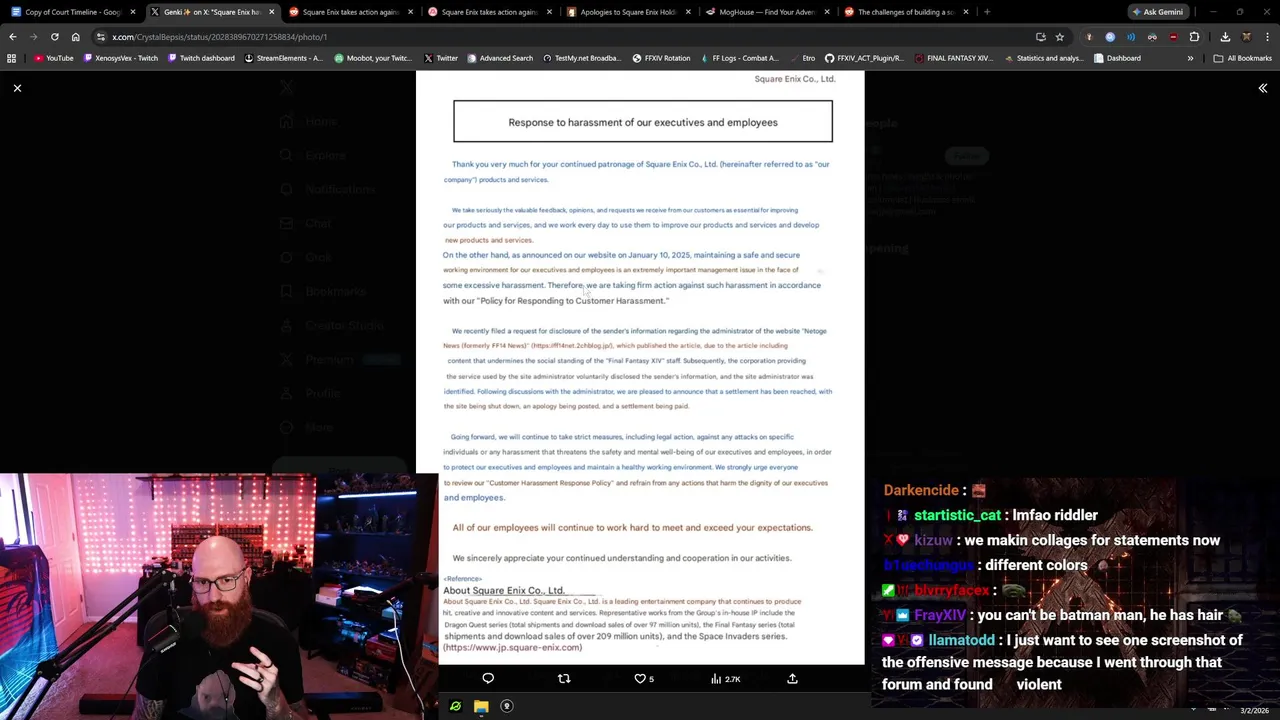Viewport: 1280px width, 720px height.
Task: Open the YouTube bookmark
Action: 54,58
